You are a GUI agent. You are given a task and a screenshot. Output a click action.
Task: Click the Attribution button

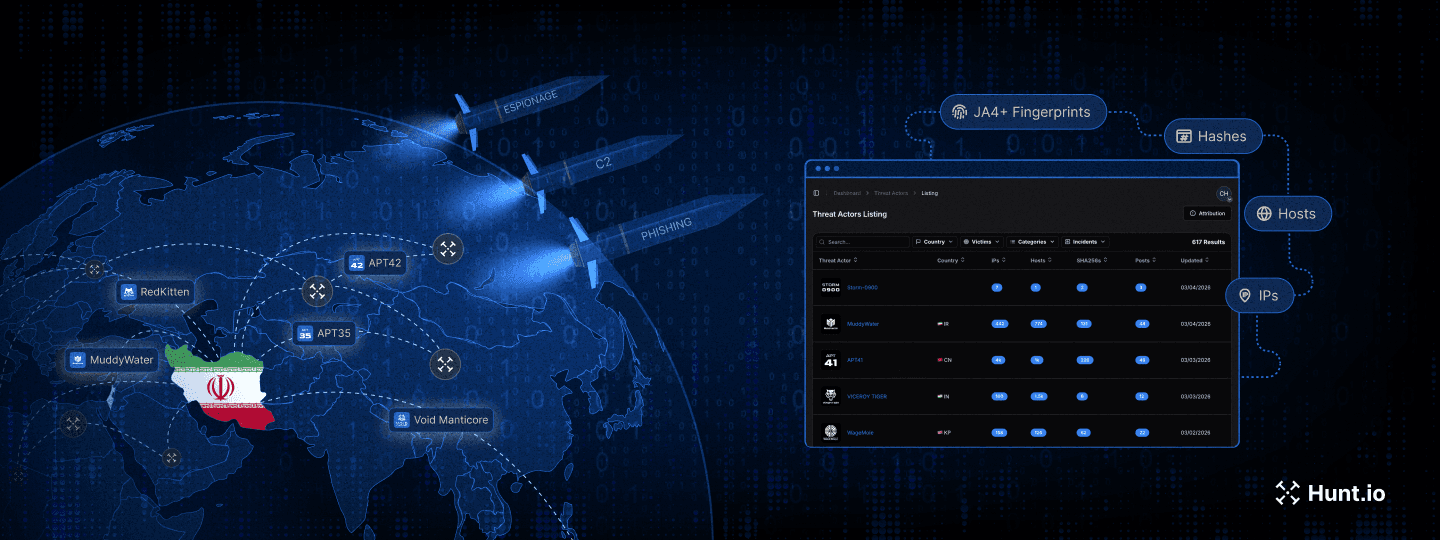click(x=1207, y=214)
